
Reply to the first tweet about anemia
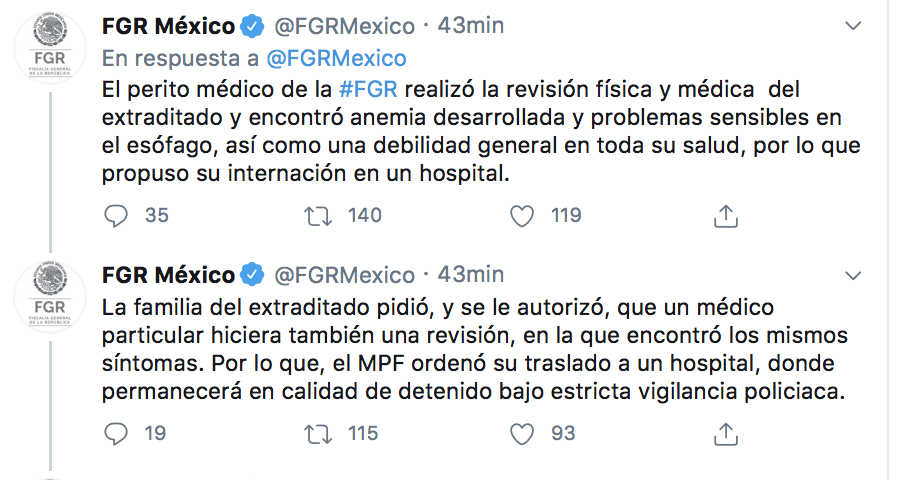tap(116, 215)
